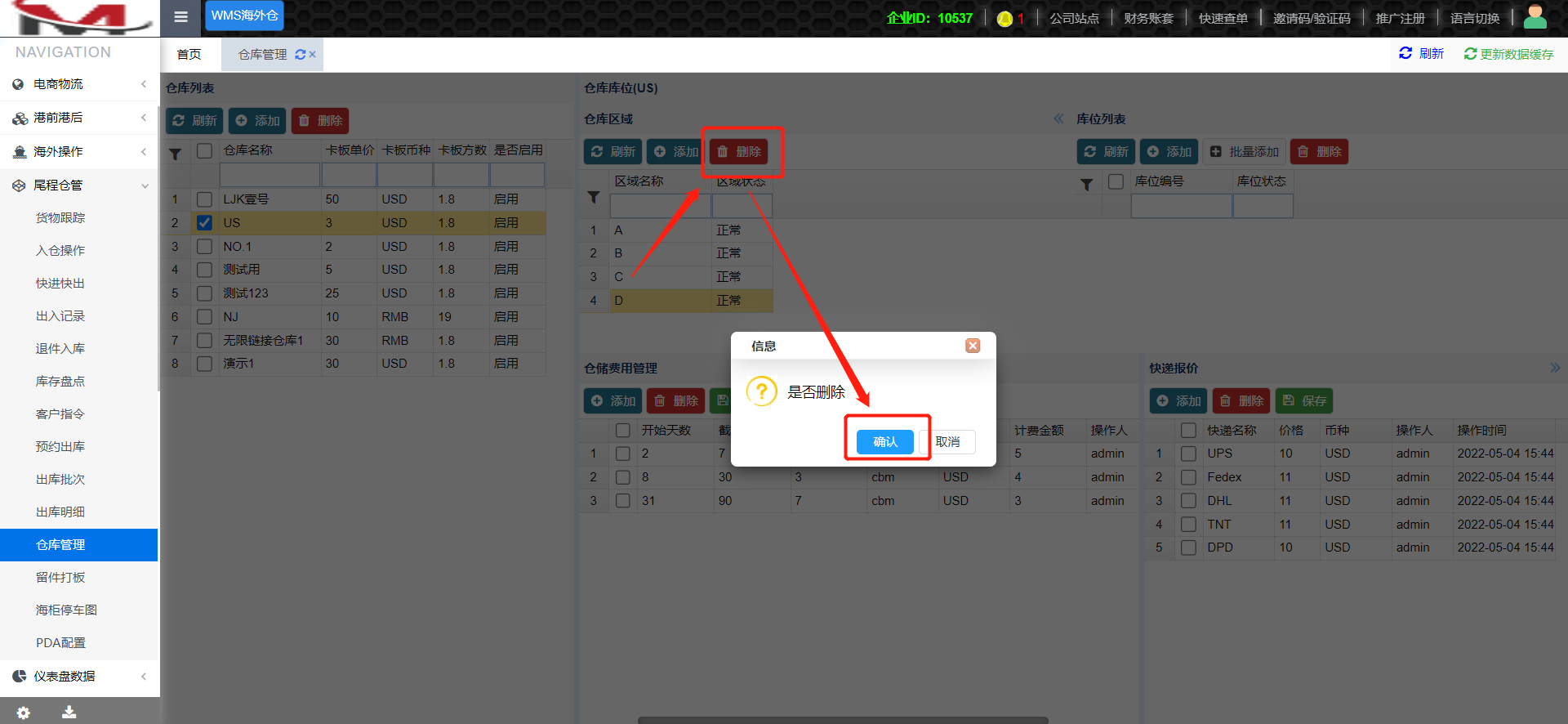The height and width of the screenshot is (724, 1568).
Task: Check the checkbox for warehouse LJK壹号
Action: [204, 199]
